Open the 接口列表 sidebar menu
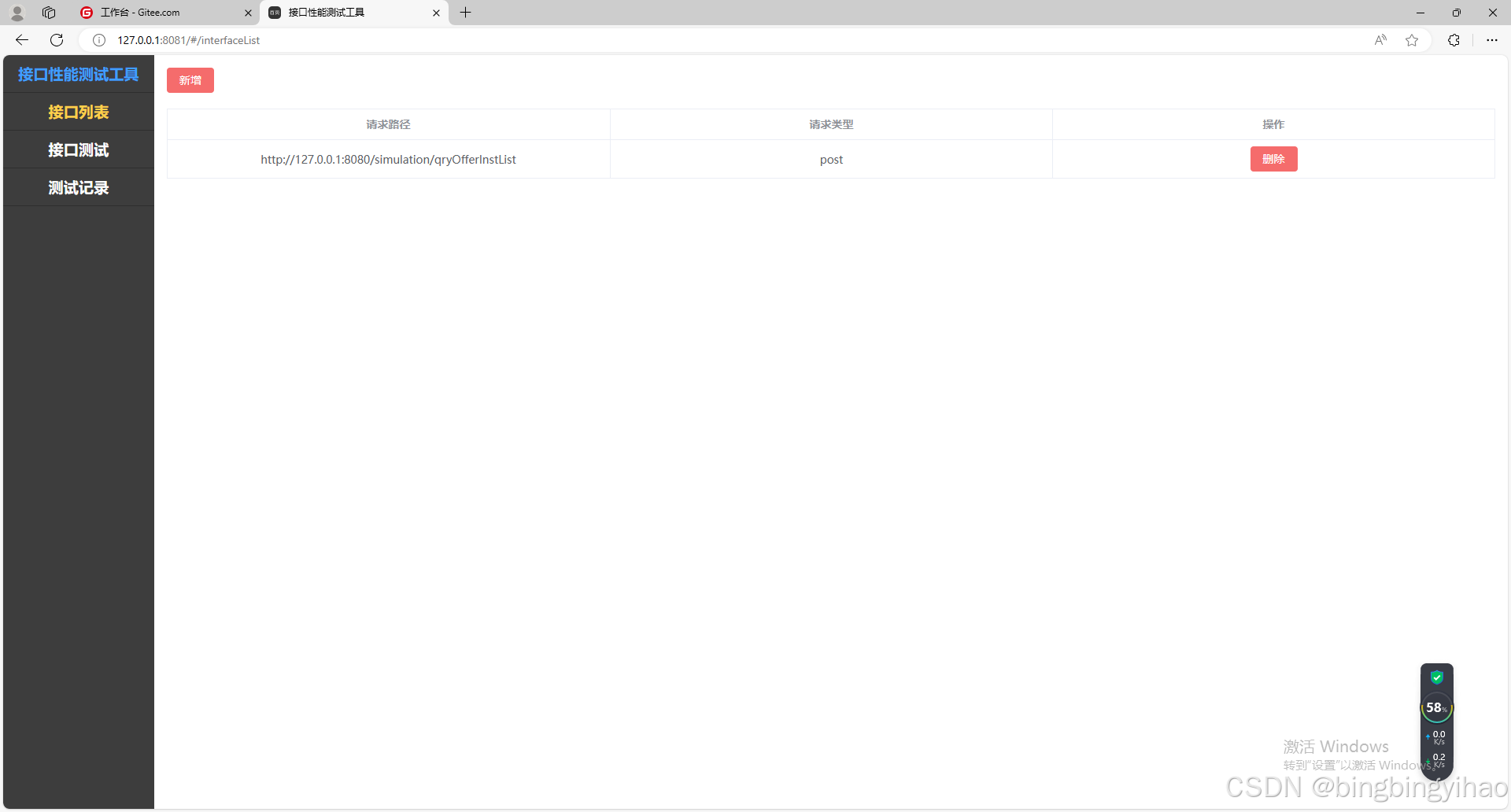1511x812 pixels. click(79, 112)
